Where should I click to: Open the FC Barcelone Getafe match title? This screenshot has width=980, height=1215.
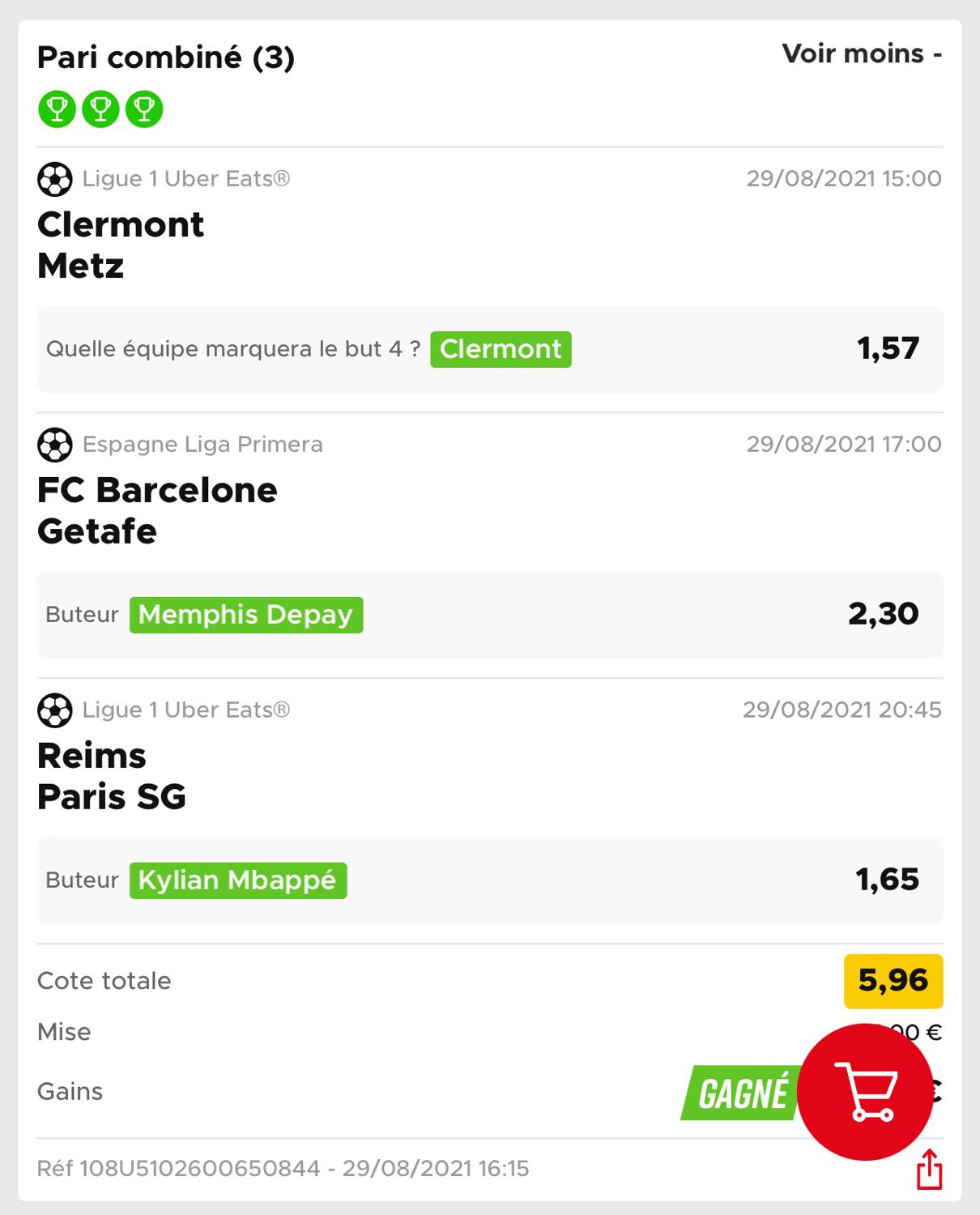tap(157, 511)
